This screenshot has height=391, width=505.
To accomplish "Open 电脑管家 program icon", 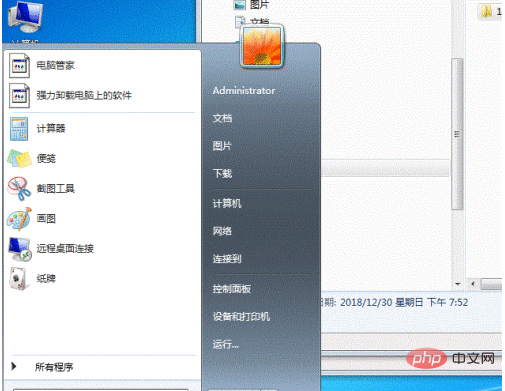I will click(19, 65).
